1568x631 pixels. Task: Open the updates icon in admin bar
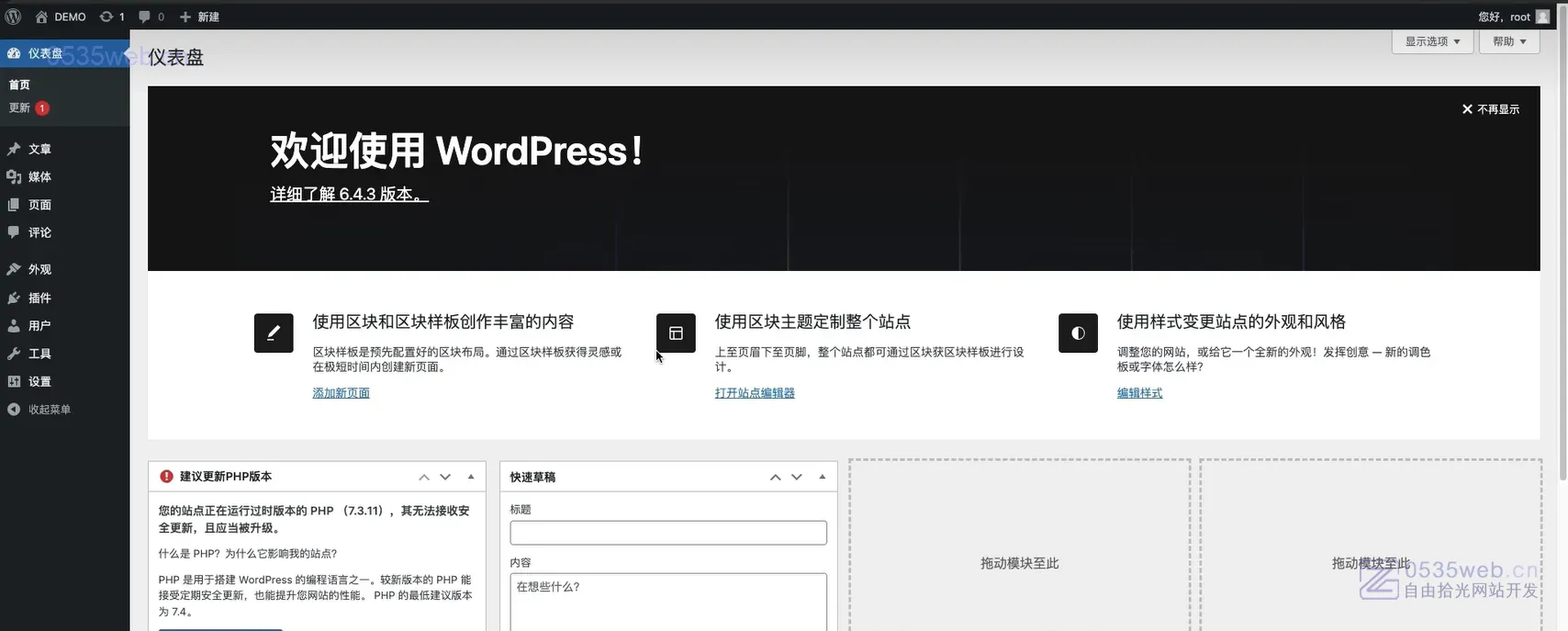point(106,17)
